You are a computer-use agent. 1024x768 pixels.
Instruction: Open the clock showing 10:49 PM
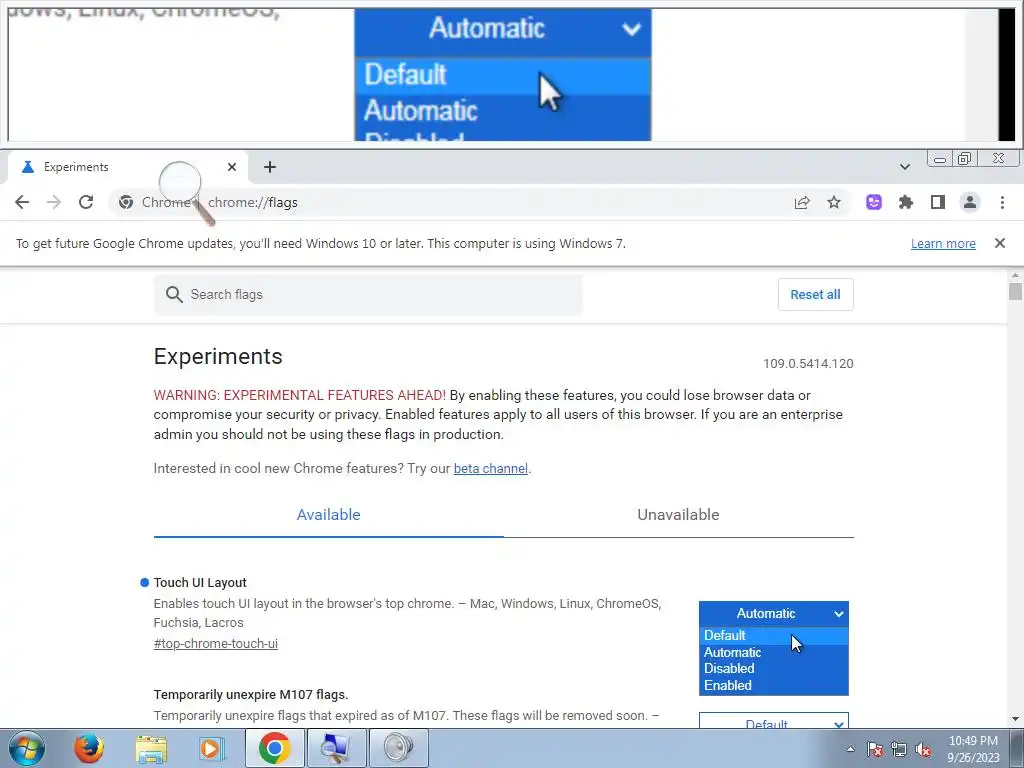(x=973, y=749)
